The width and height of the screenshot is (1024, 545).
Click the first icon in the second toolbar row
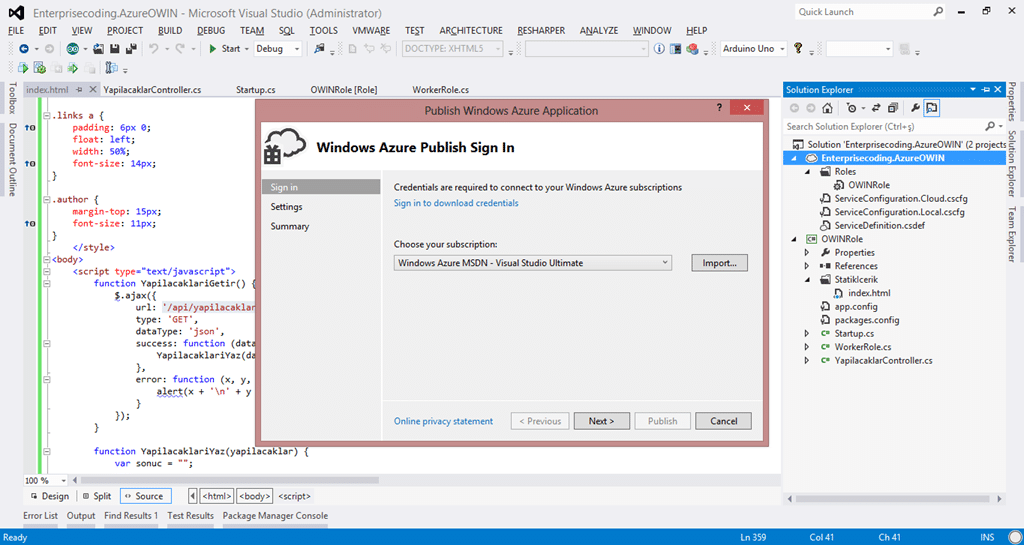coord(24,68)
